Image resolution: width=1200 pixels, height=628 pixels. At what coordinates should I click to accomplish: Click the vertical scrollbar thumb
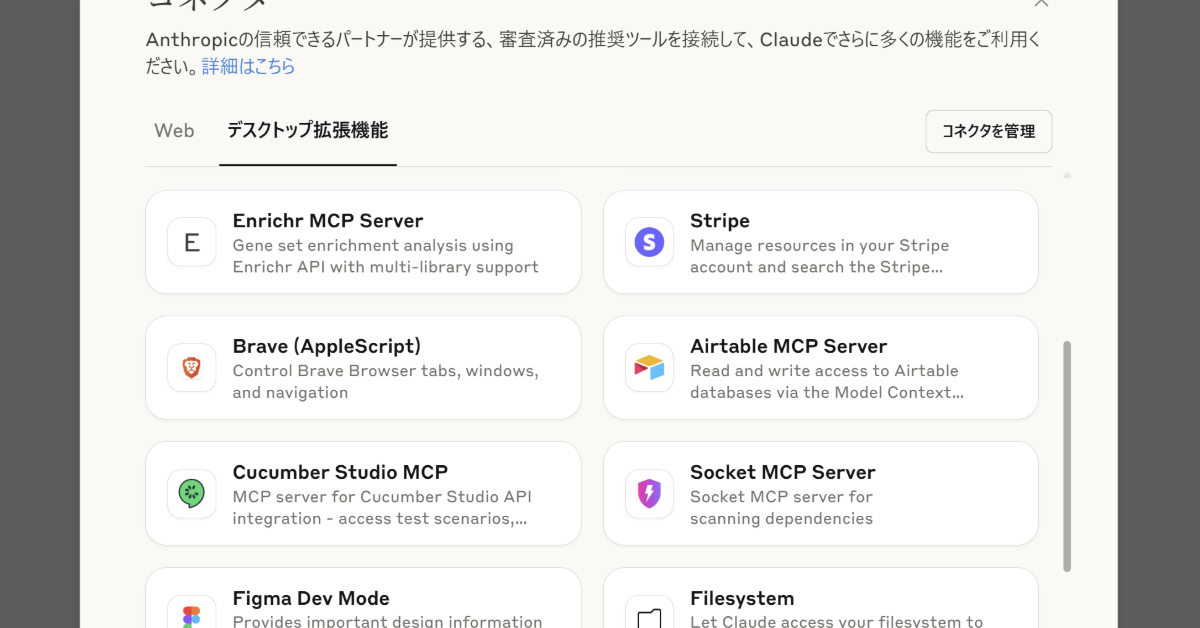1067,455
